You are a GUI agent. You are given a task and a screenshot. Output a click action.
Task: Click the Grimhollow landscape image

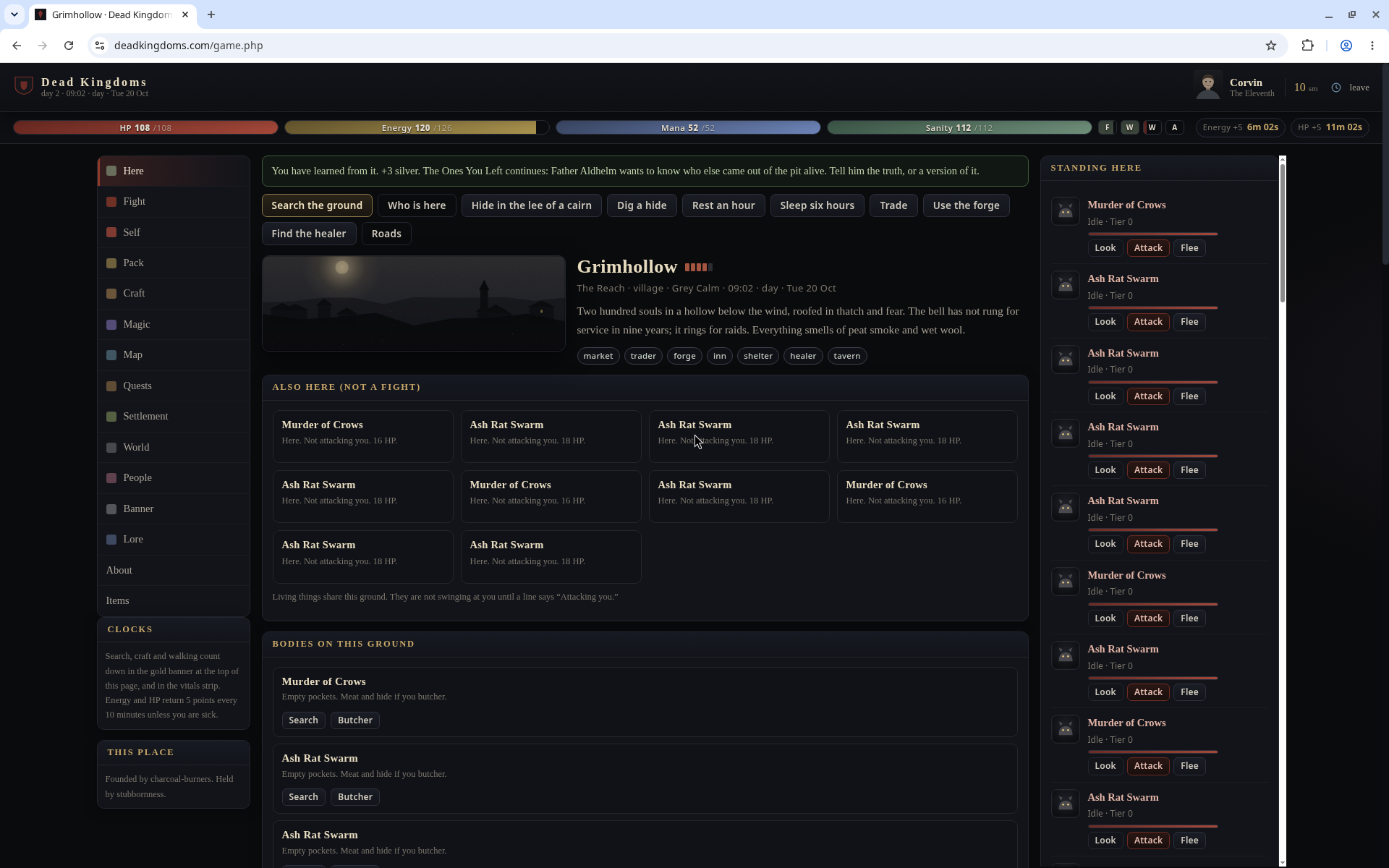tap(414, 303)
